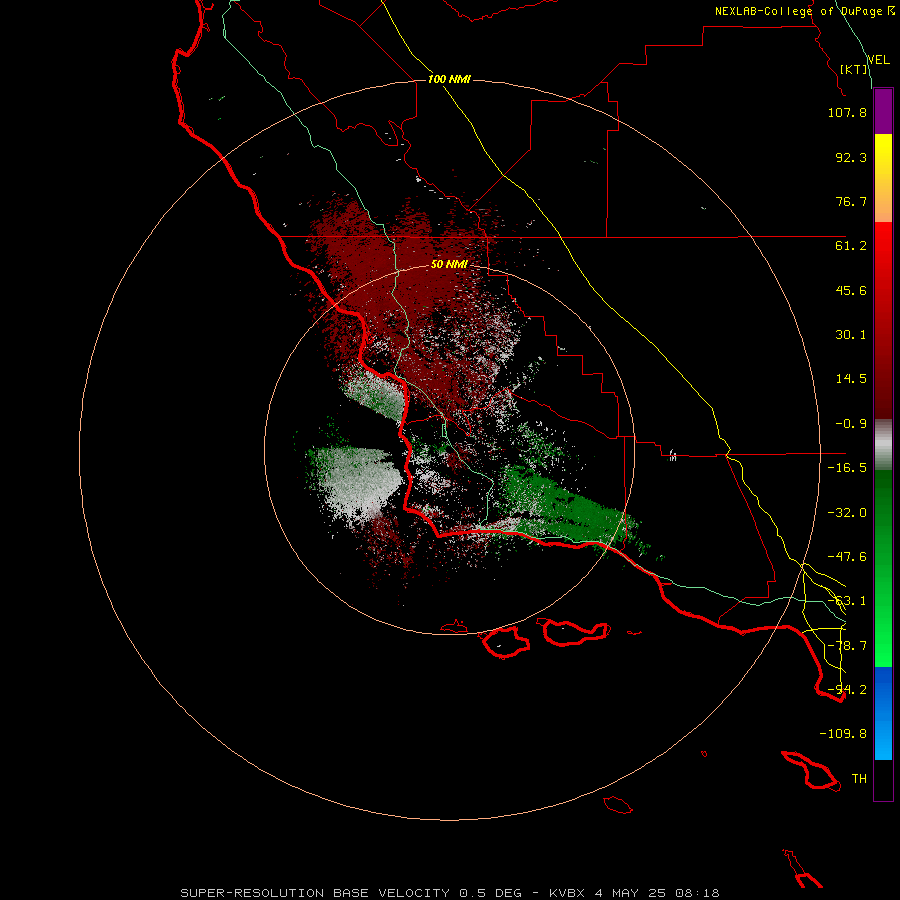Click the 76.7 velocity scale label
The width and height of the screenshot is (900, 900).
click(x=851, y=201)
